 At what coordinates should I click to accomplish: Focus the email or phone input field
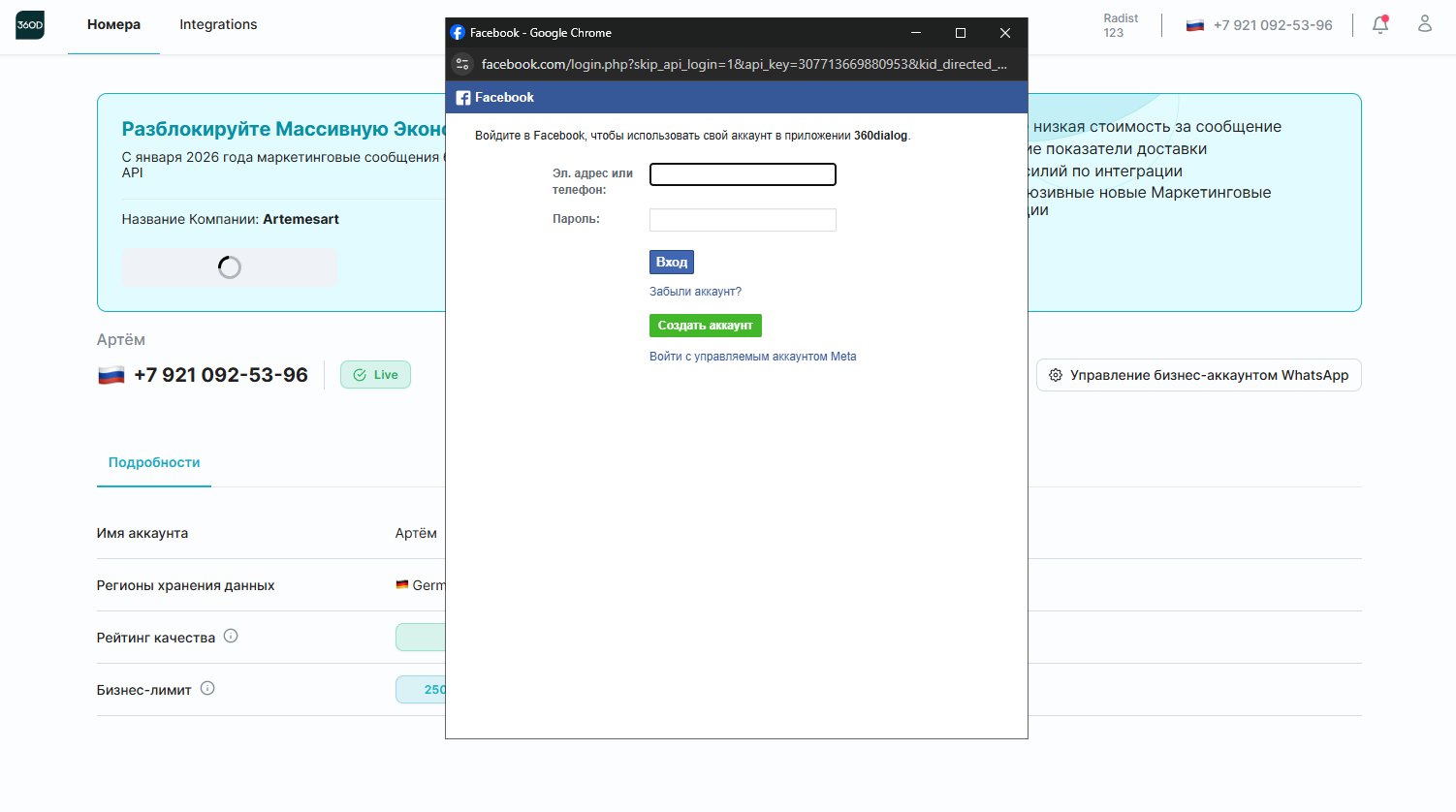point(743,174)
